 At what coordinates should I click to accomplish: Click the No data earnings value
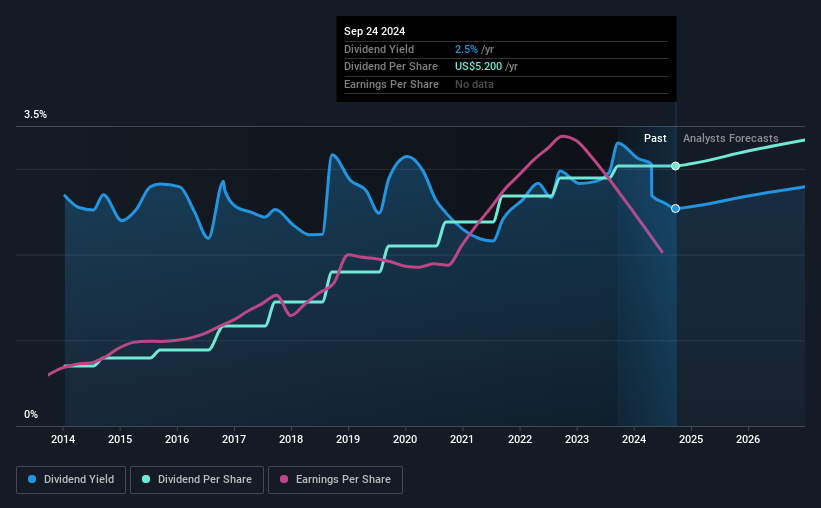(x=474, y=84)
